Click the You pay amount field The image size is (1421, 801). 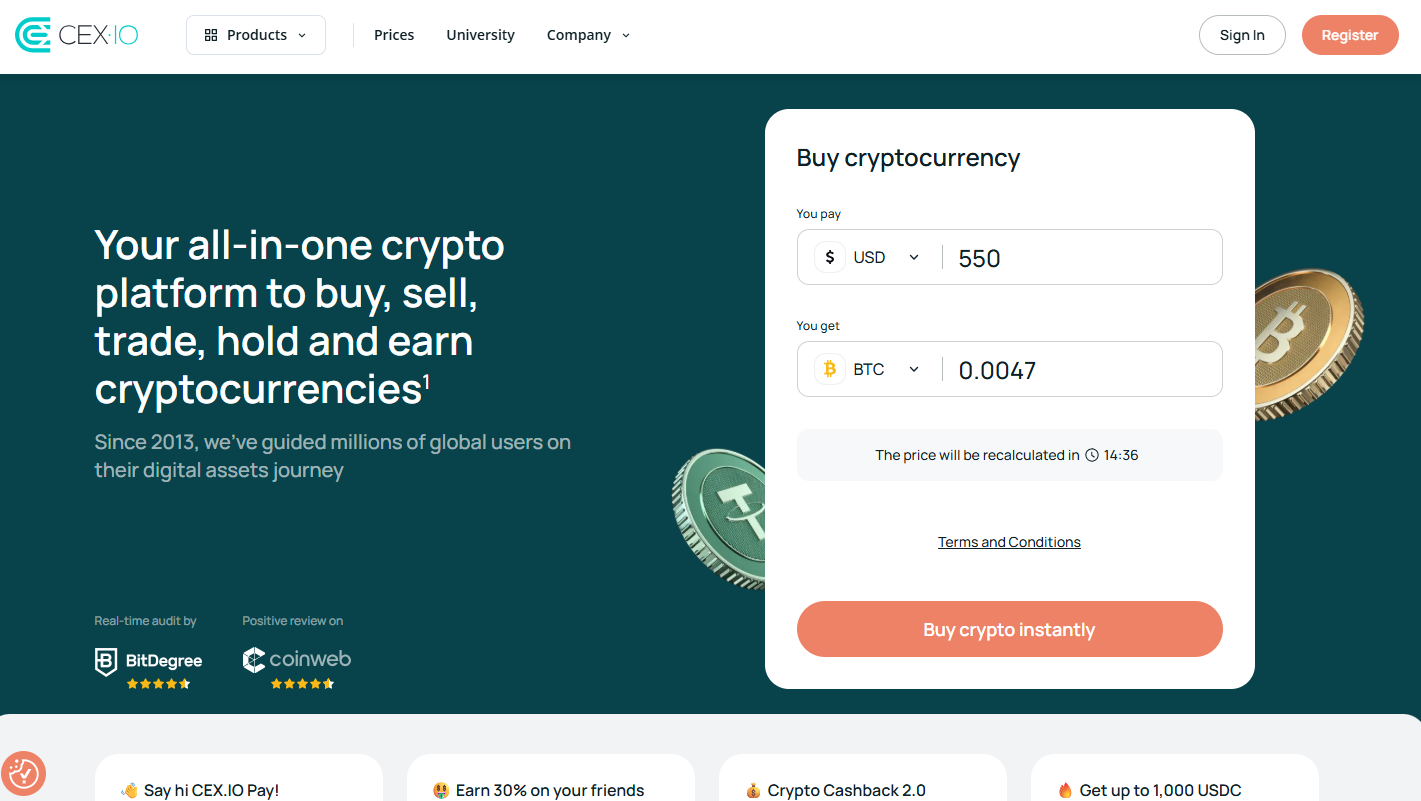(1080, 258)
